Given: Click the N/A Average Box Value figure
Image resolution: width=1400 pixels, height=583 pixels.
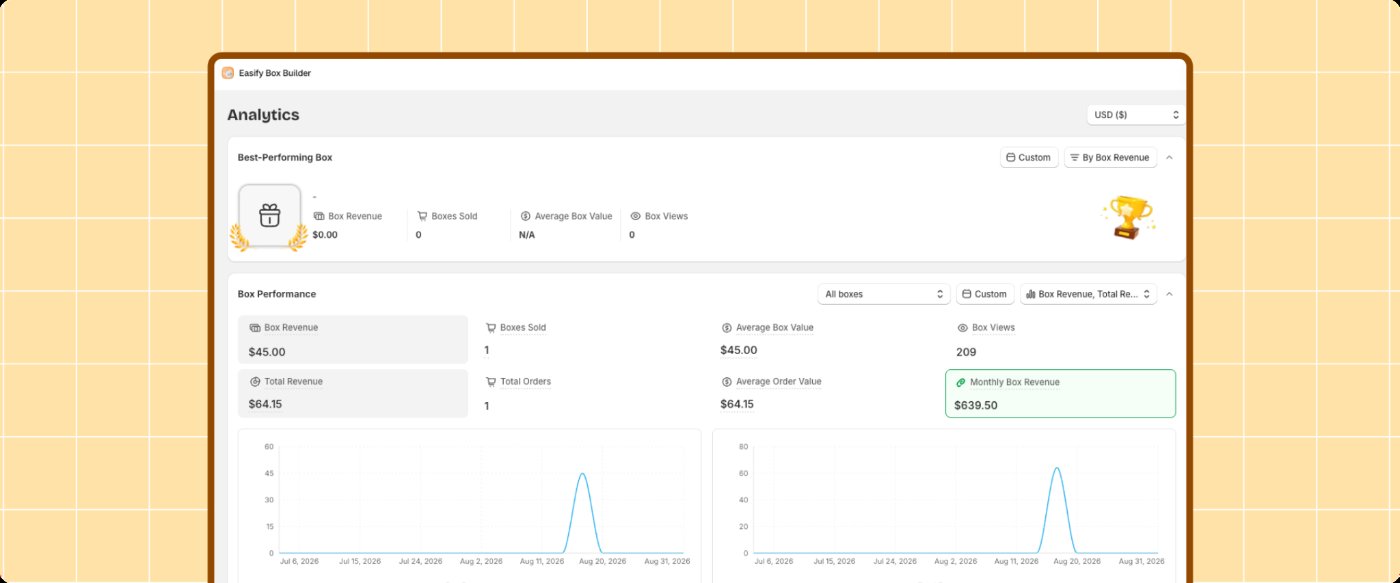Looking at the screenshot, I should 527,235.
